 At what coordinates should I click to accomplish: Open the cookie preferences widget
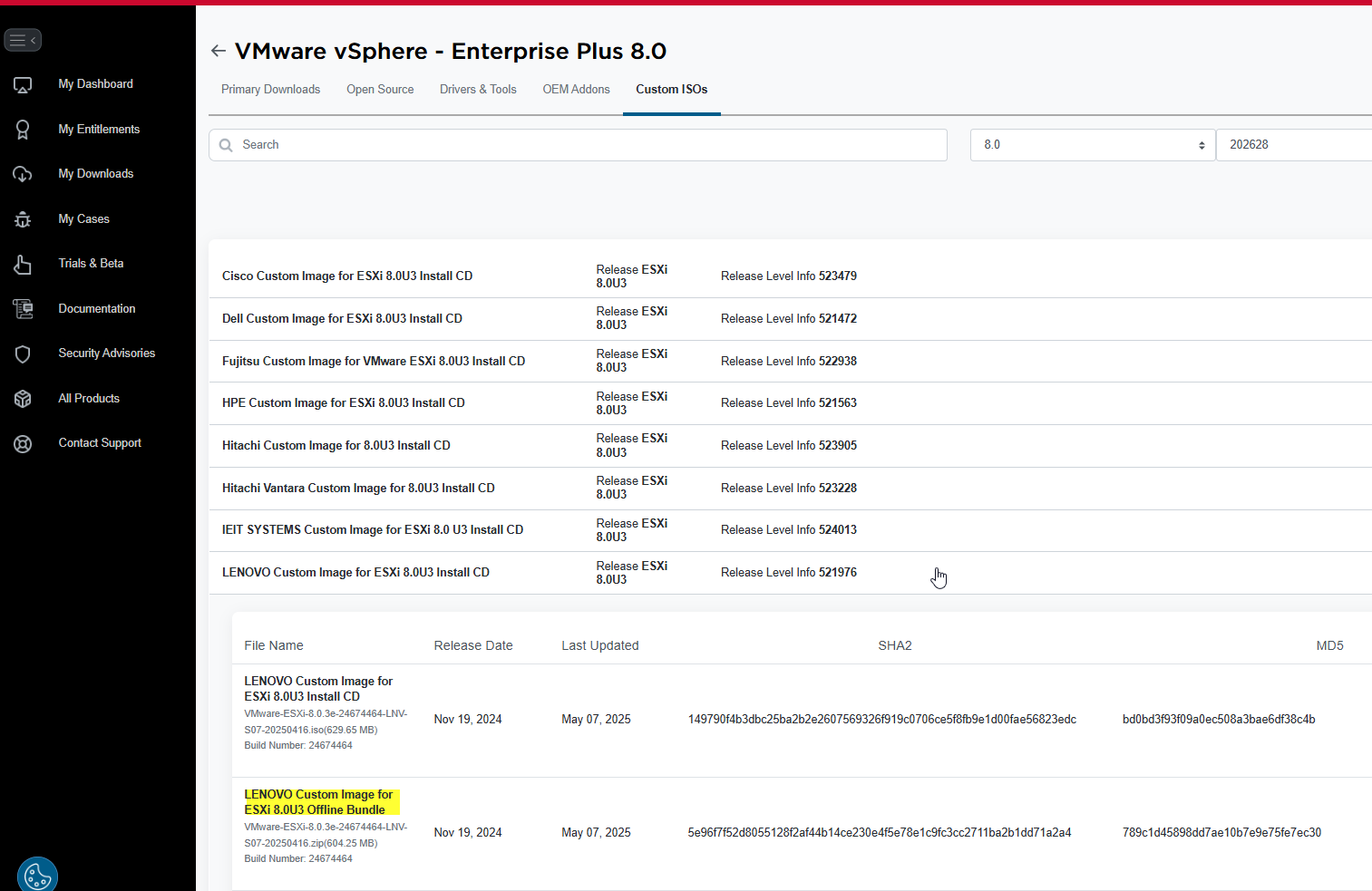37,874
